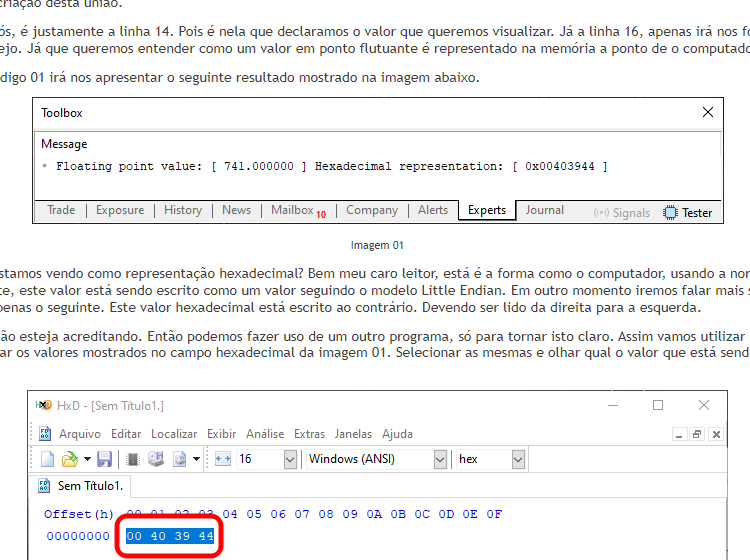Minimize the inner HxD document window
The width and height of the screenshot is (750, 560).
[679, 434]
